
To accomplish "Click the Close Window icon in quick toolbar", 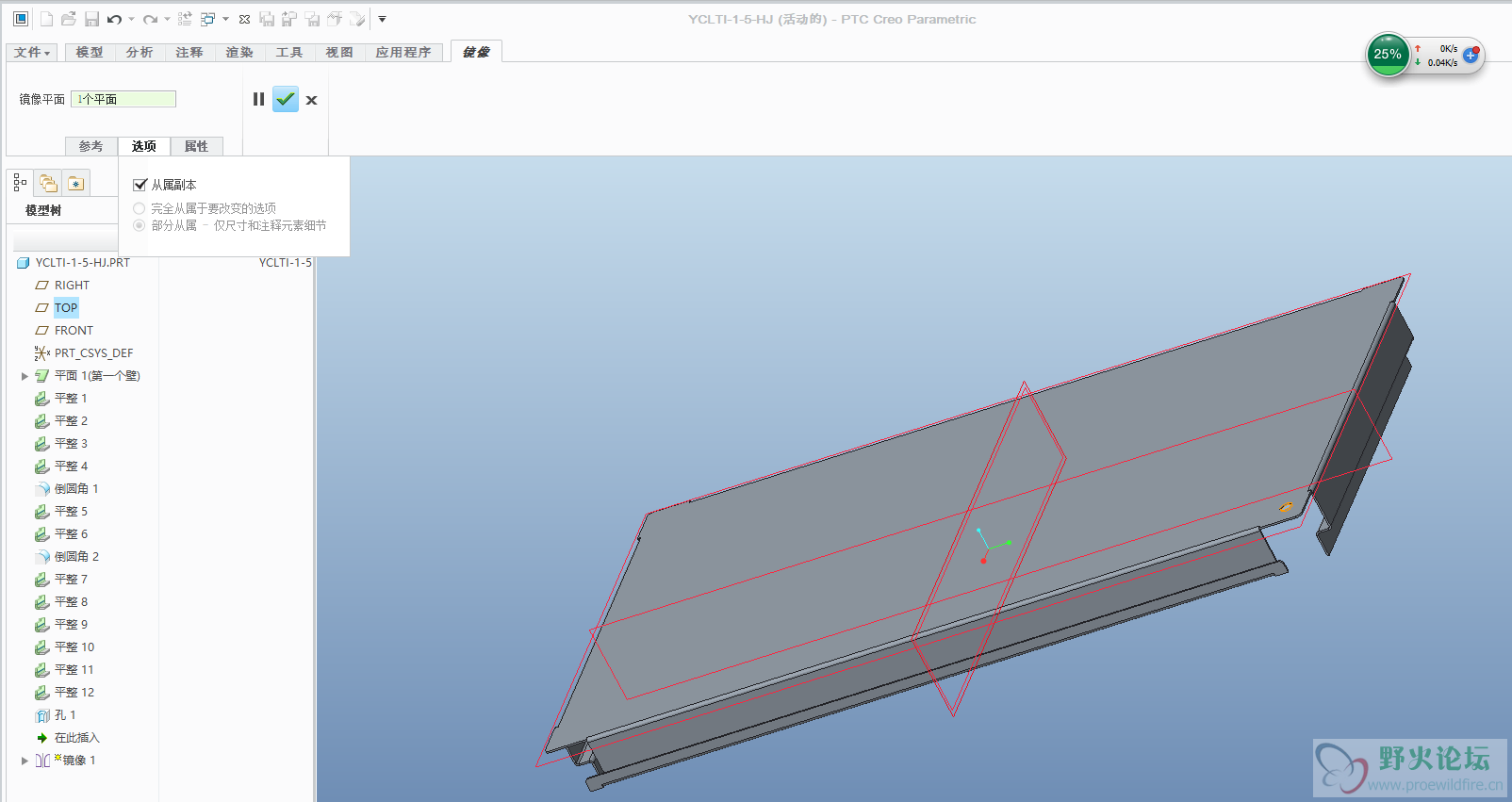I will [244, 19].
